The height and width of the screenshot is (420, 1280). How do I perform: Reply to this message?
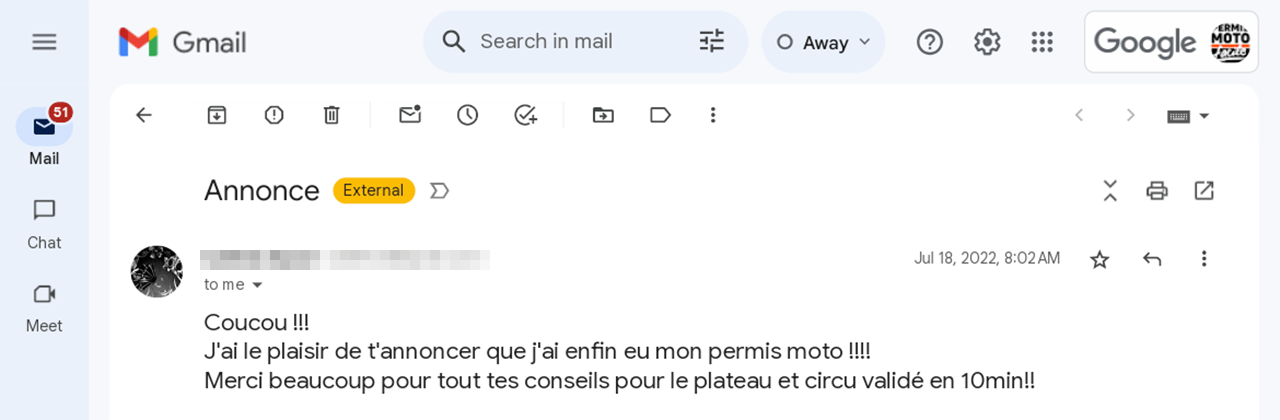tap(1152, 259)
